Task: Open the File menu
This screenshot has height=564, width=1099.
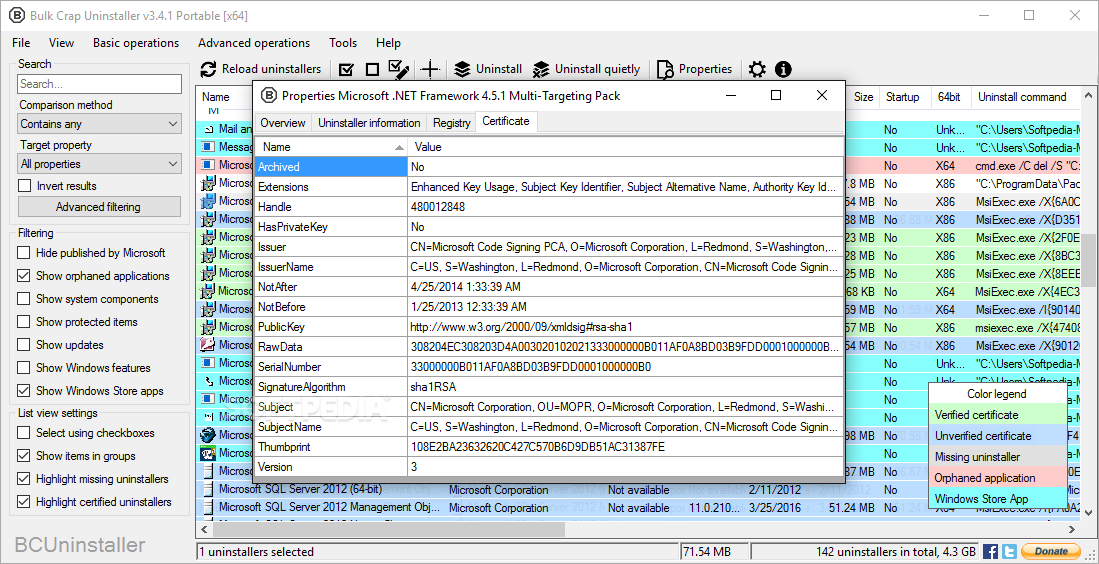Action: (21, 43)
